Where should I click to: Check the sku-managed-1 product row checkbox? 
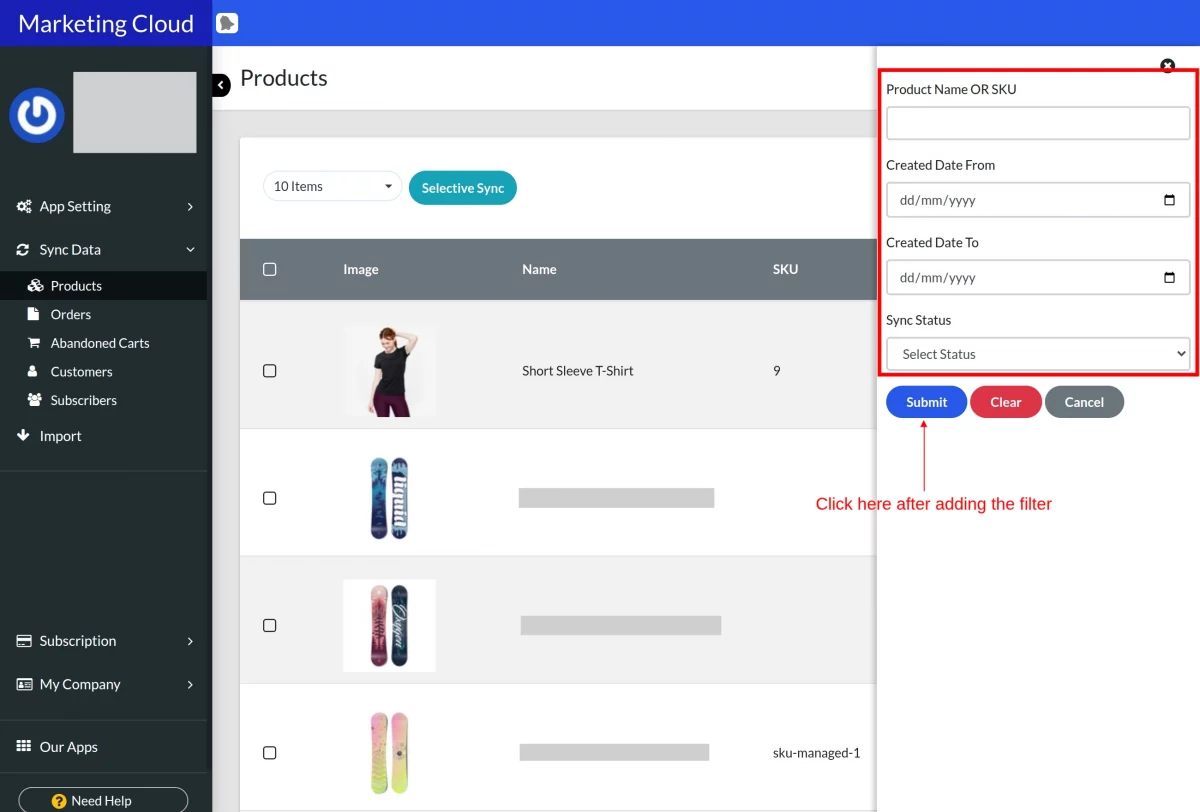tap(269, 753)
